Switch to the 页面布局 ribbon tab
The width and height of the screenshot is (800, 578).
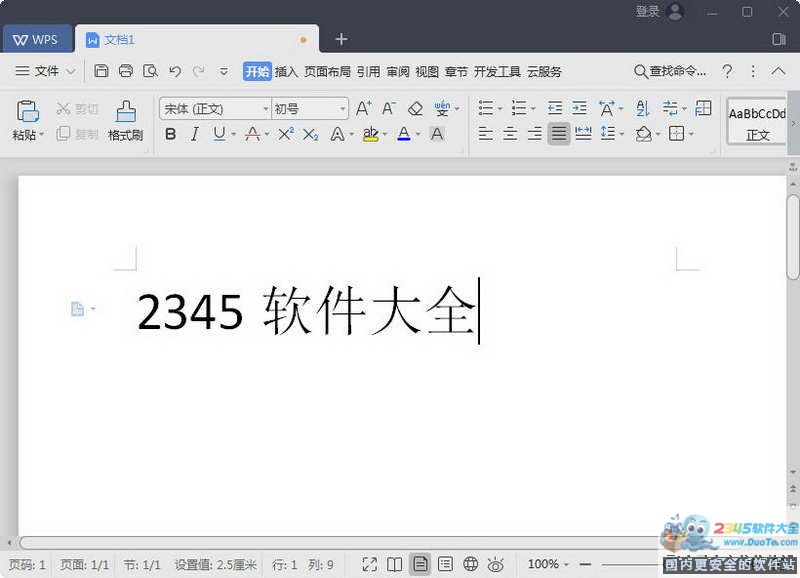(x=330, y=71)
